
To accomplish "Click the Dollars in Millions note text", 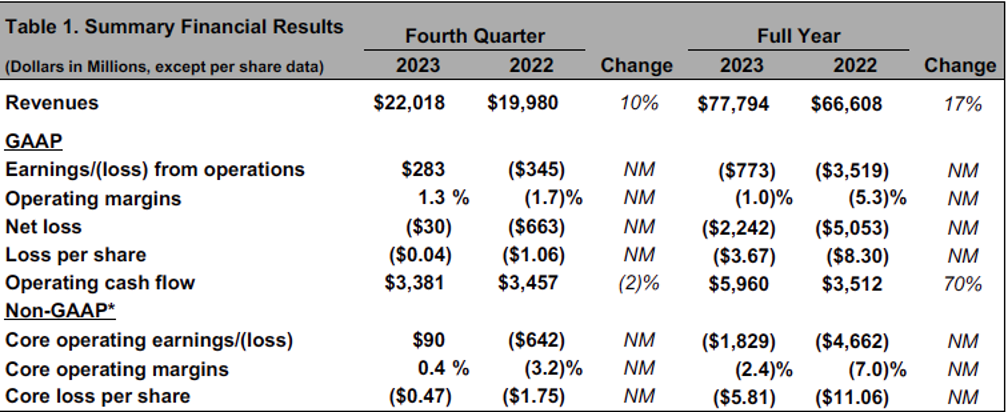I will pos(165,67).
